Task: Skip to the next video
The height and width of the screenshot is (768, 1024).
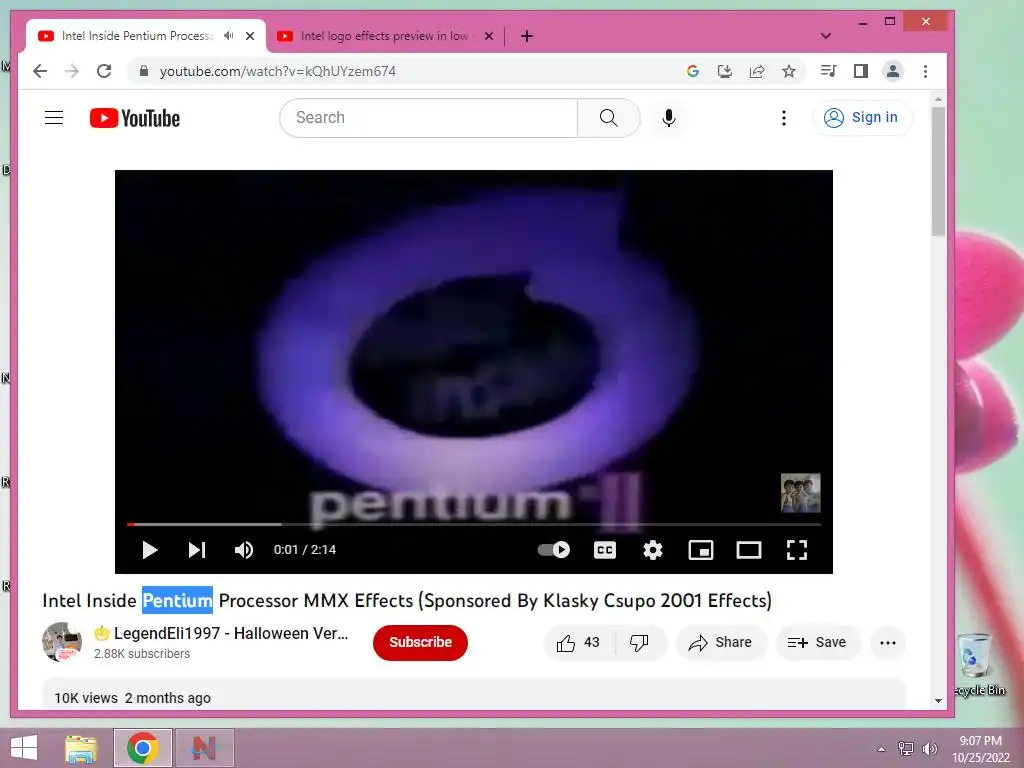Action: click(x=197, y=550)
